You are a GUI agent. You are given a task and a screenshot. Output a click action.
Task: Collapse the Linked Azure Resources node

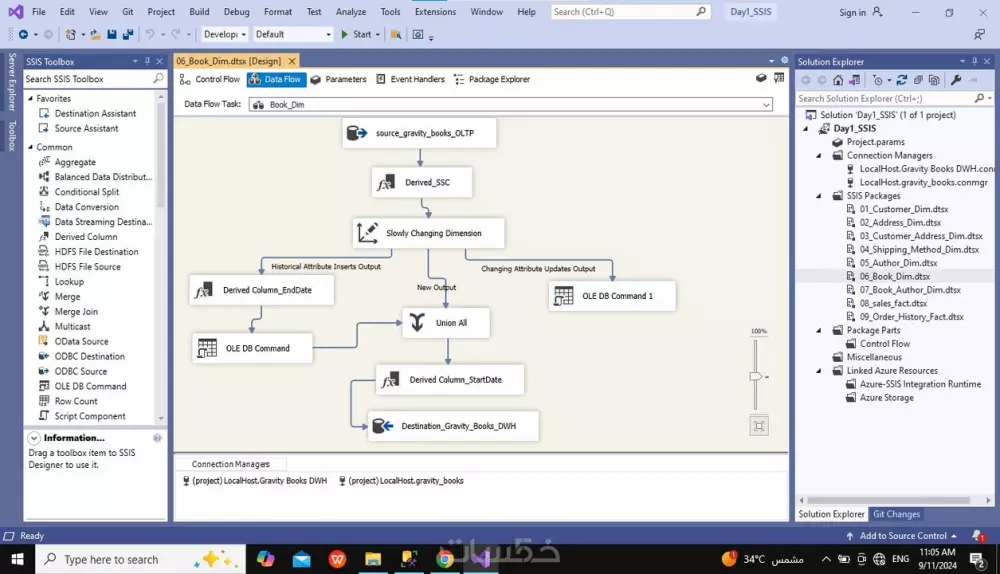[820, 371]
